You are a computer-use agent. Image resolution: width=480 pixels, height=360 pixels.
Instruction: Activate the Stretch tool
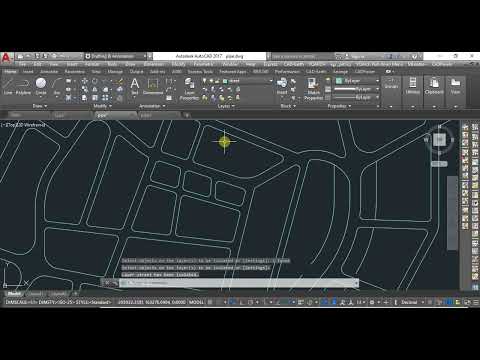pyautogui.click(x=85, y=98)
